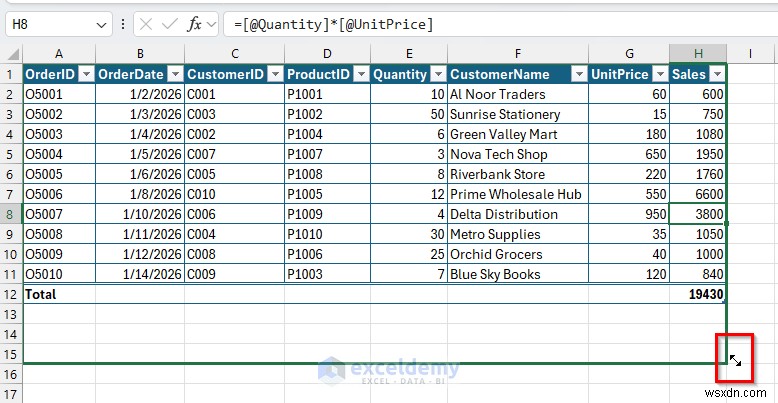
Task: Click the Nova Tech Shop cell
Action: click(518, 154)
